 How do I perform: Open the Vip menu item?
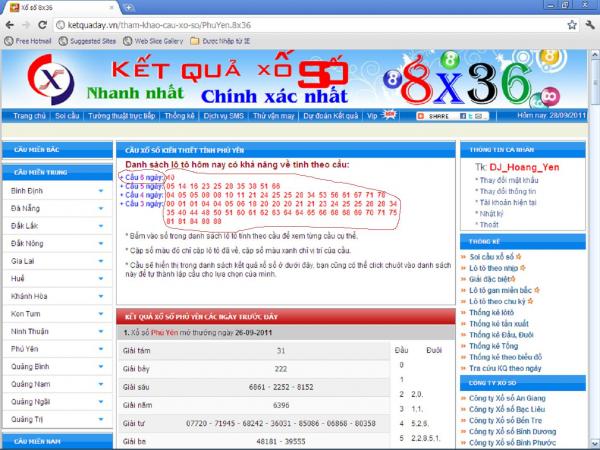pos(372,116)
